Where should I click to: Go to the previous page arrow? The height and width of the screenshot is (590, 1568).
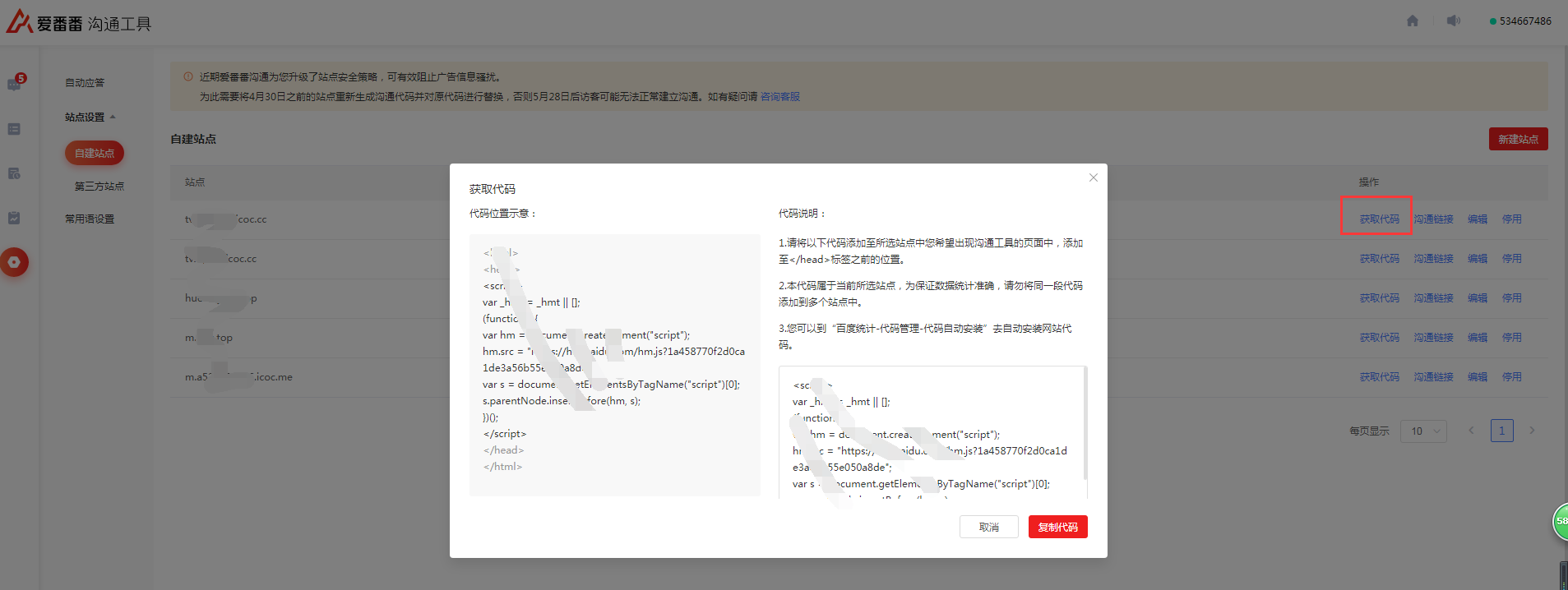point(1471,431)
